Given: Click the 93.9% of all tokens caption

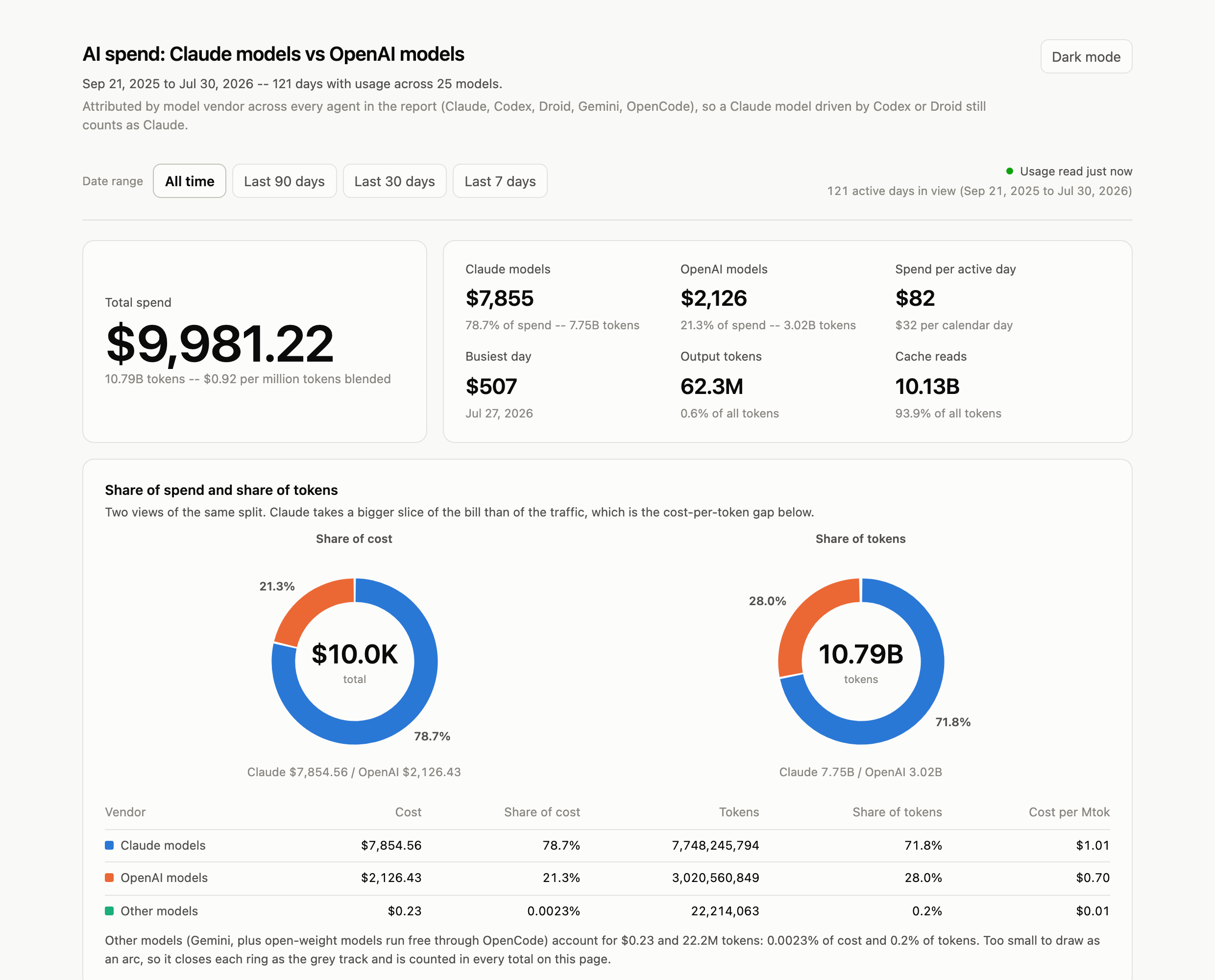Looking at the screenshot, I should [x=948, y=413].
